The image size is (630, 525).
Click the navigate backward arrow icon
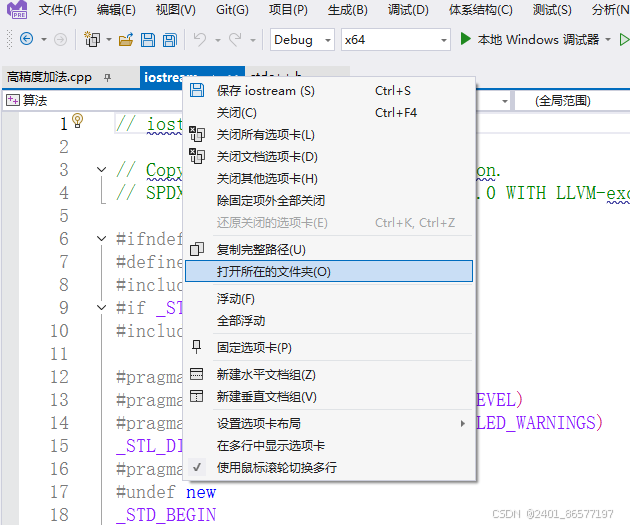27,39
